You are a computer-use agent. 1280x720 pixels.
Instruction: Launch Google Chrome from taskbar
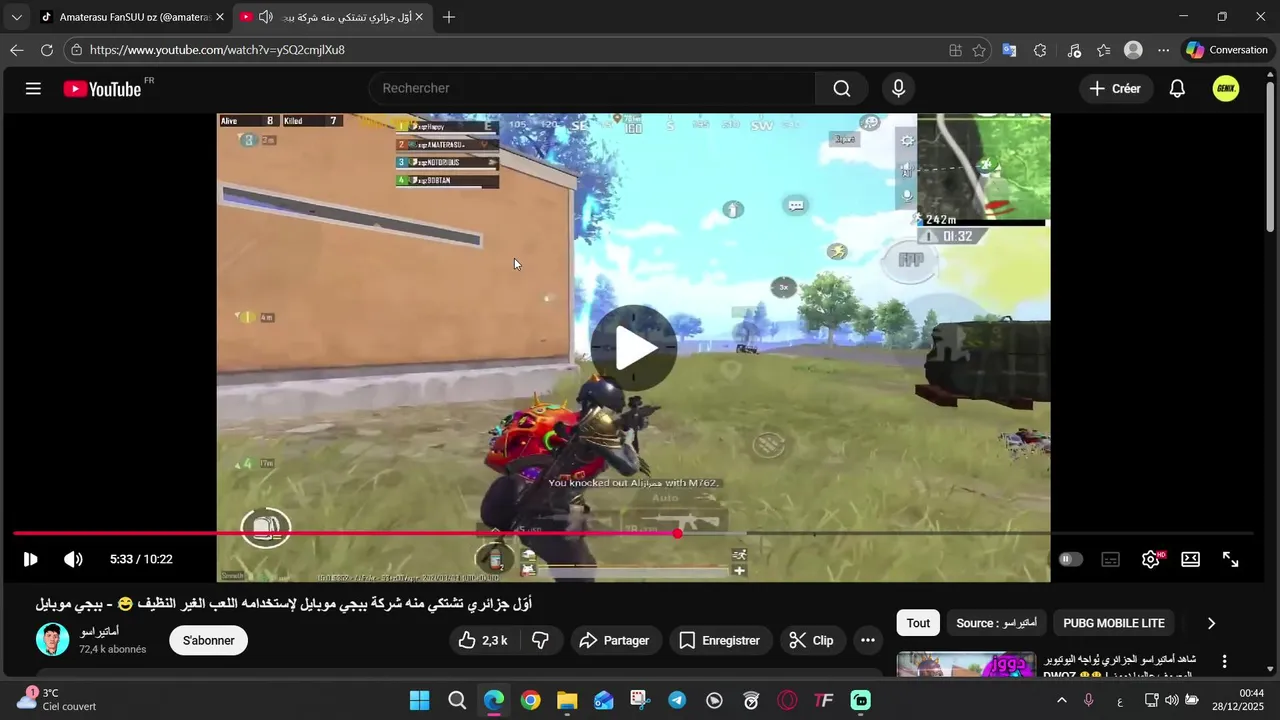(530, 700)
